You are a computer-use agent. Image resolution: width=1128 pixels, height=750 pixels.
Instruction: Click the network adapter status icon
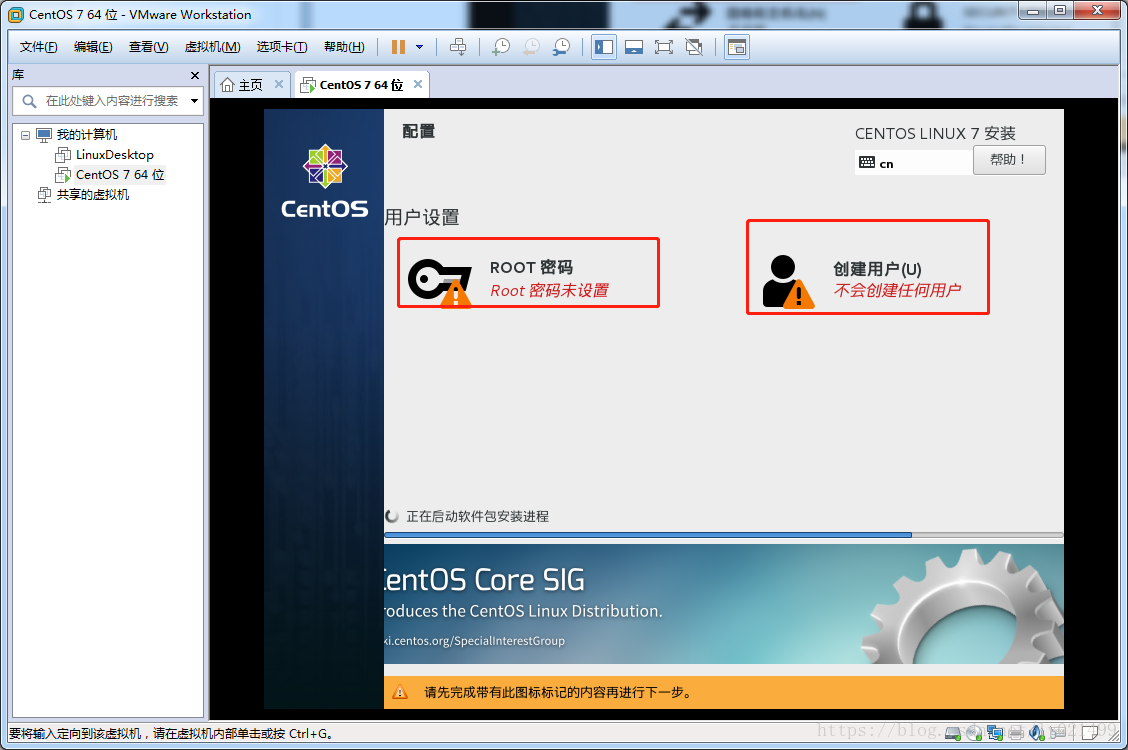pyautogui.click(x=995, y=733)
